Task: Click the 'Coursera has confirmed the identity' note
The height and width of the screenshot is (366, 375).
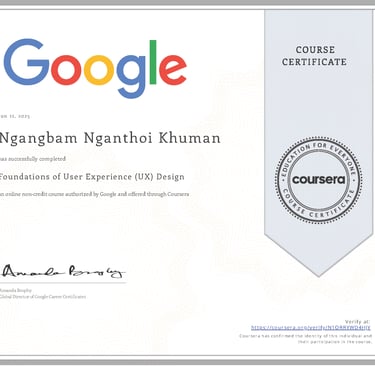Action: pyautogui.click(x=305, y=339)
